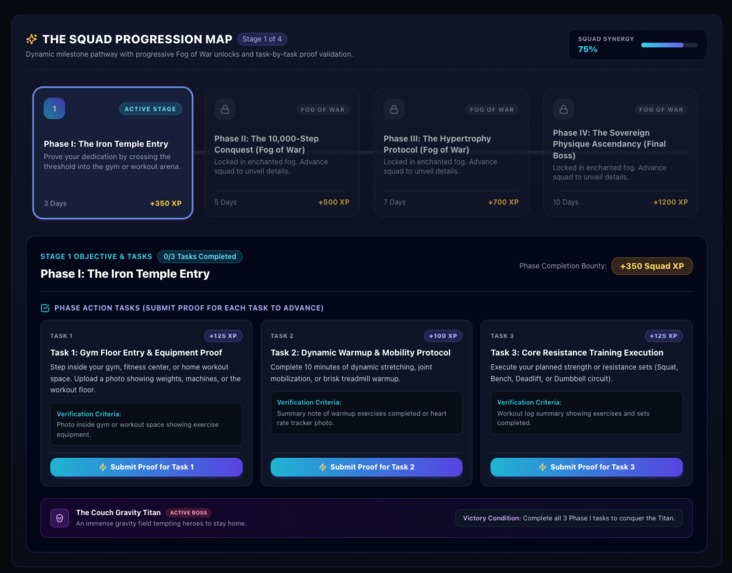Click the Active Stage badge
The image size is (732, 573).
pyautogui.click(x=150, y=109)
